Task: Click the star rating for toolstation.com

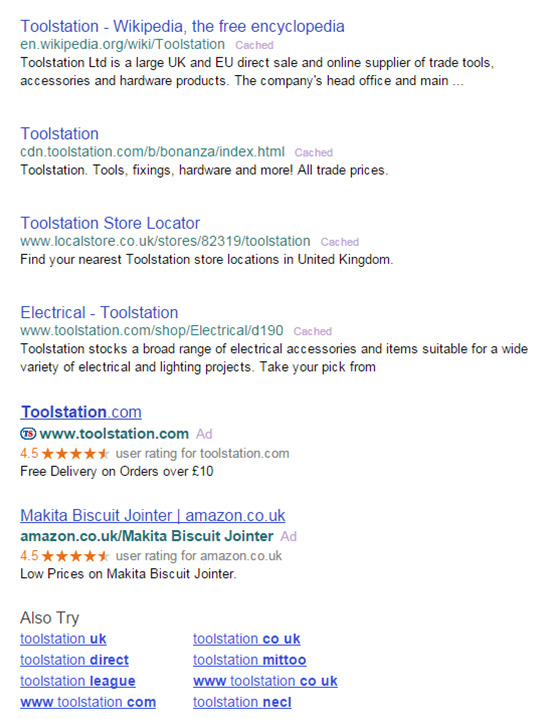Action: [x=75, y=454]
